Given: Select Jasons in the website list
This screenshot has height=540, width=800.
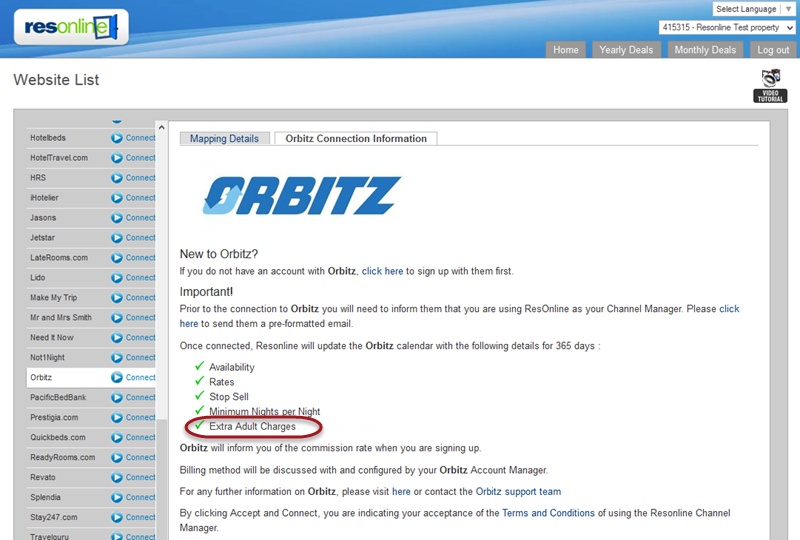Looking at the screenshot, I should pyautogui.click(x=43, y=218).
